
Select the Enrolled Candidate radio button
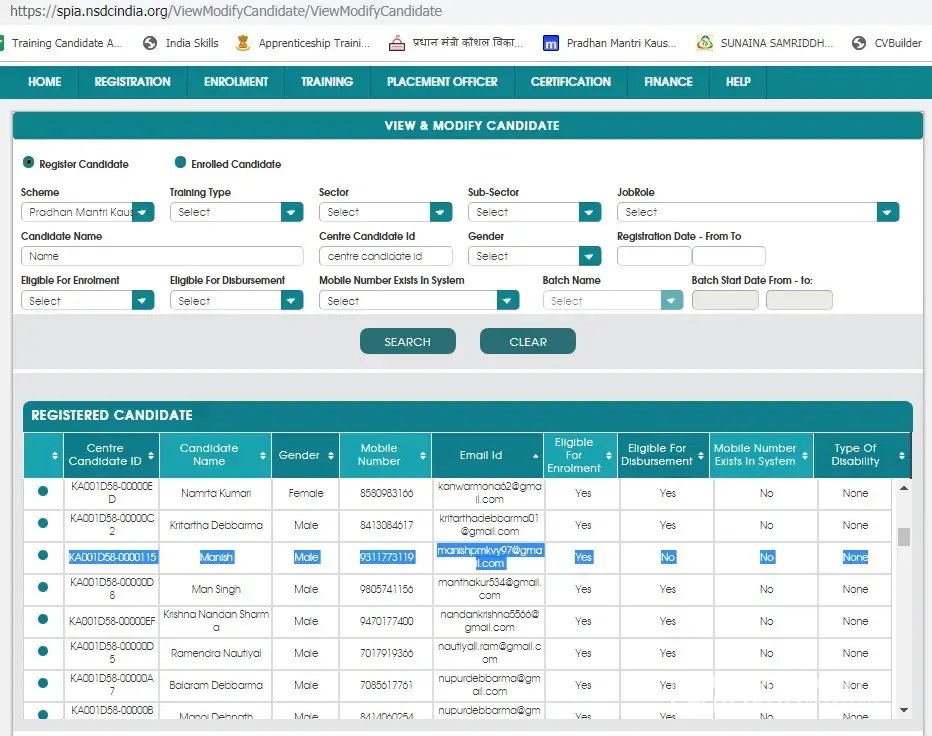(181, 163)
